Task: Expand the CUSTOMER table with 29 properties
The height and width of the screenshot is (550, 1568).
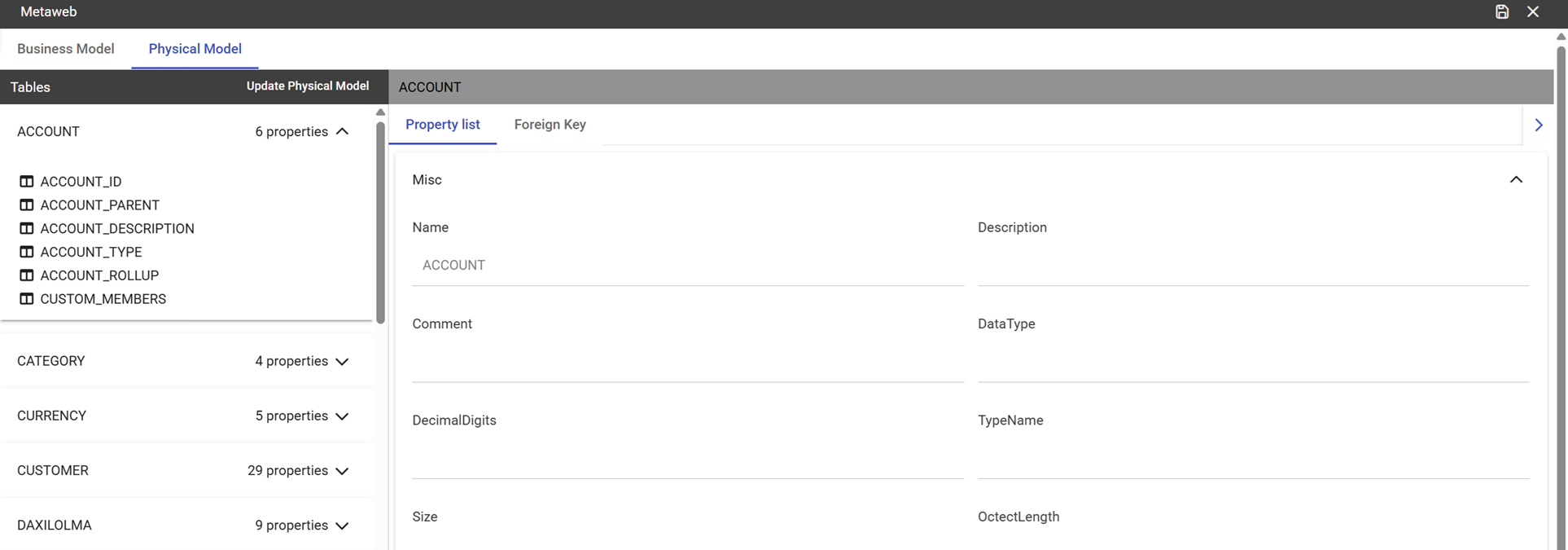Action: pyautogui.click(x=342, y=471)
